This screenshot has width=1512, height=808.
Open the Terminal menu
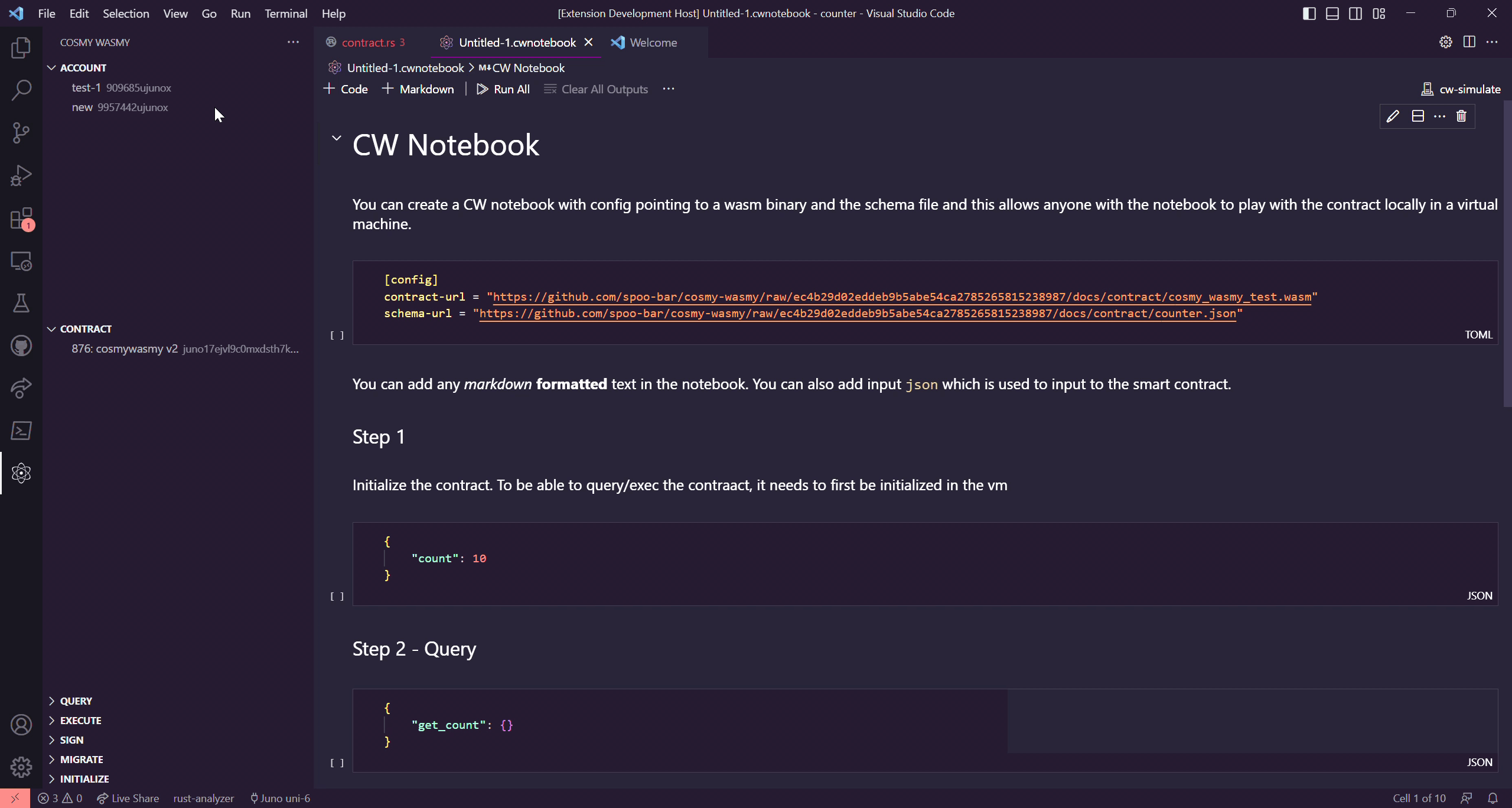[285, 14]
